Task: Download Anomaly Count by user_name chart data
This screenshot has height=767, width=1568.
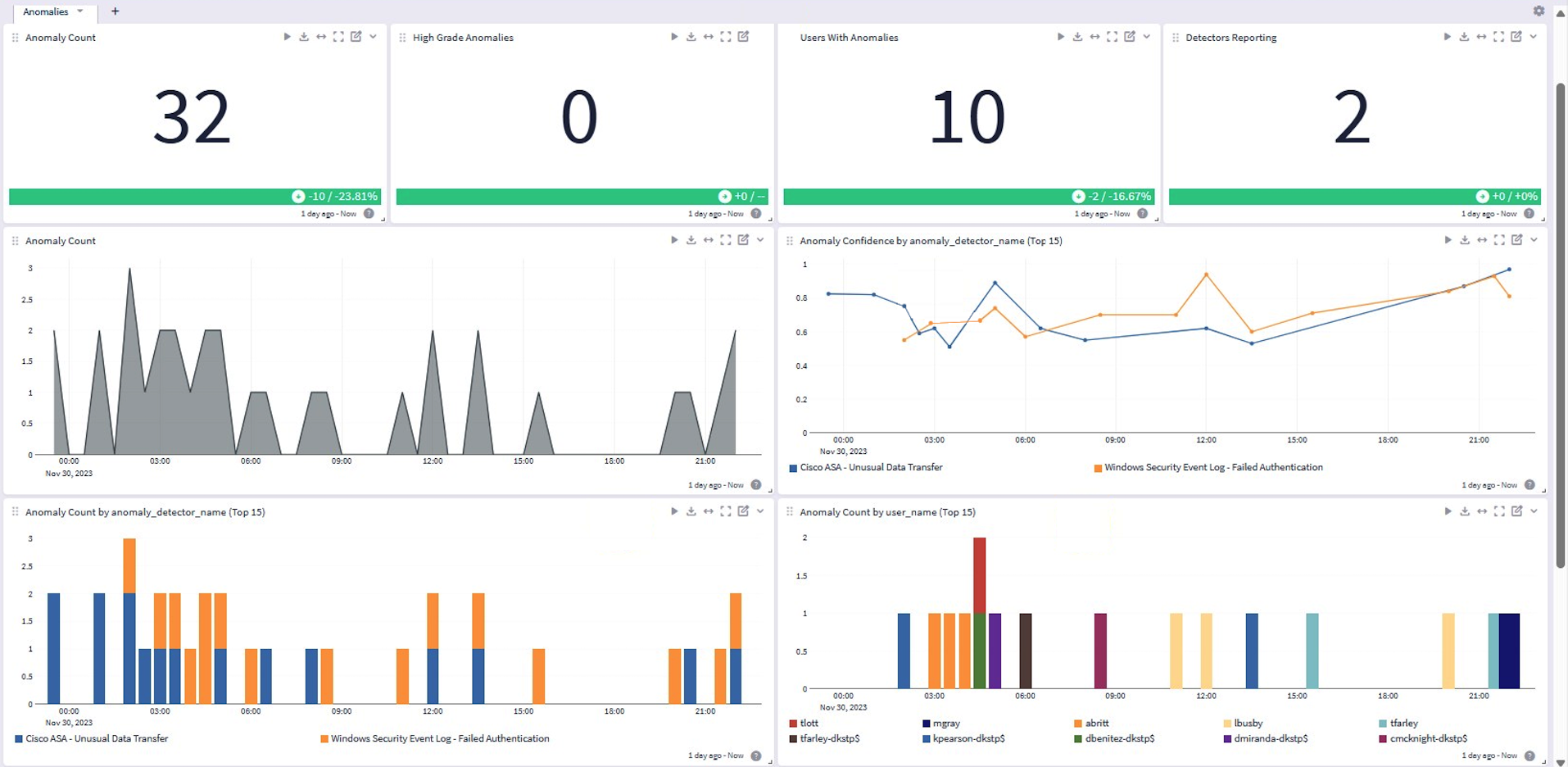Action: pyautogui.click(x=1465, y=511)
